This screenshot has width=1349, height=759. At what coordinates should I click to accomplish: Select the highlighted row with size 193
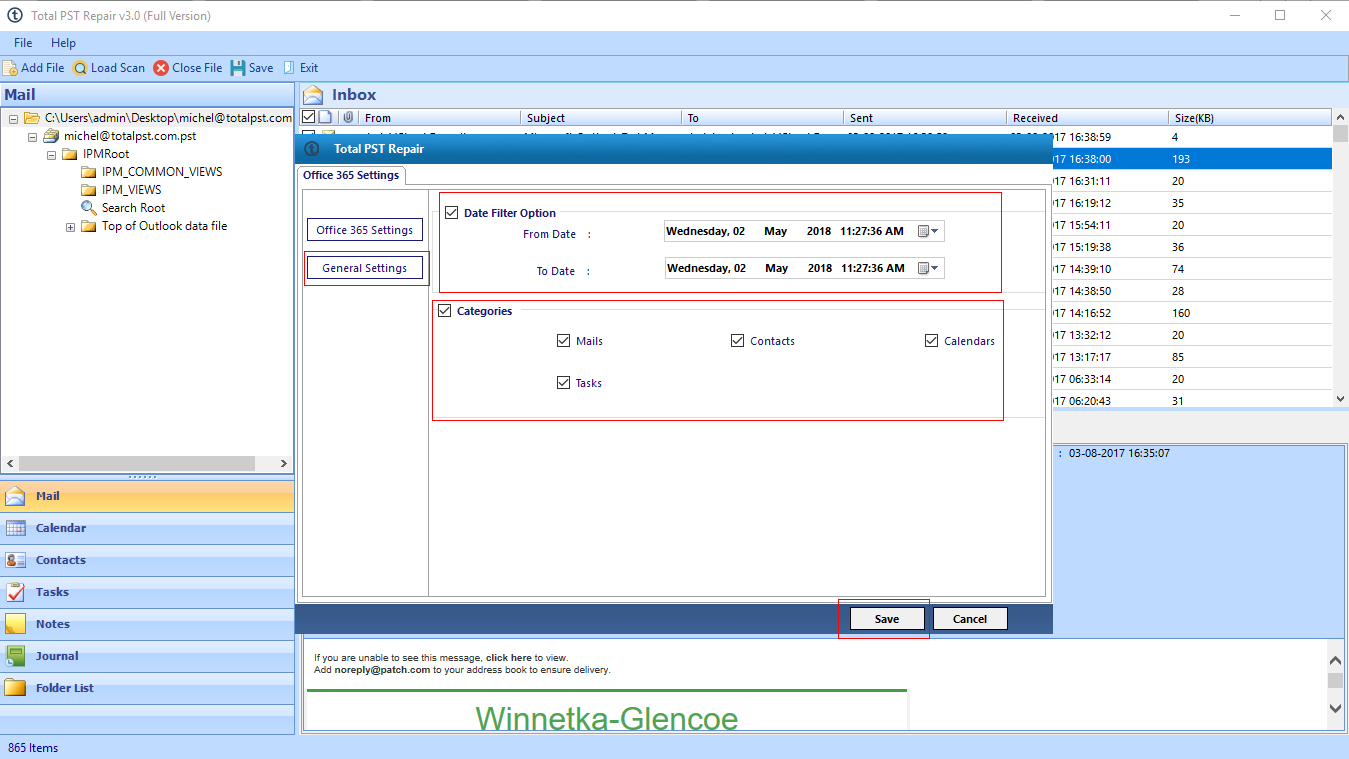pos(1192,159)
